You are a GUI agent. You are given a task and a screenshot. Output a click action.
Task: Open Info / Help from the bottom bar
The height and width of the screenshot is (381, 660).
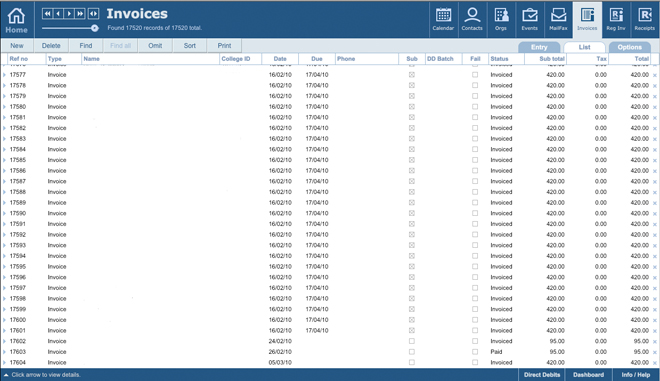coord(636,375)
